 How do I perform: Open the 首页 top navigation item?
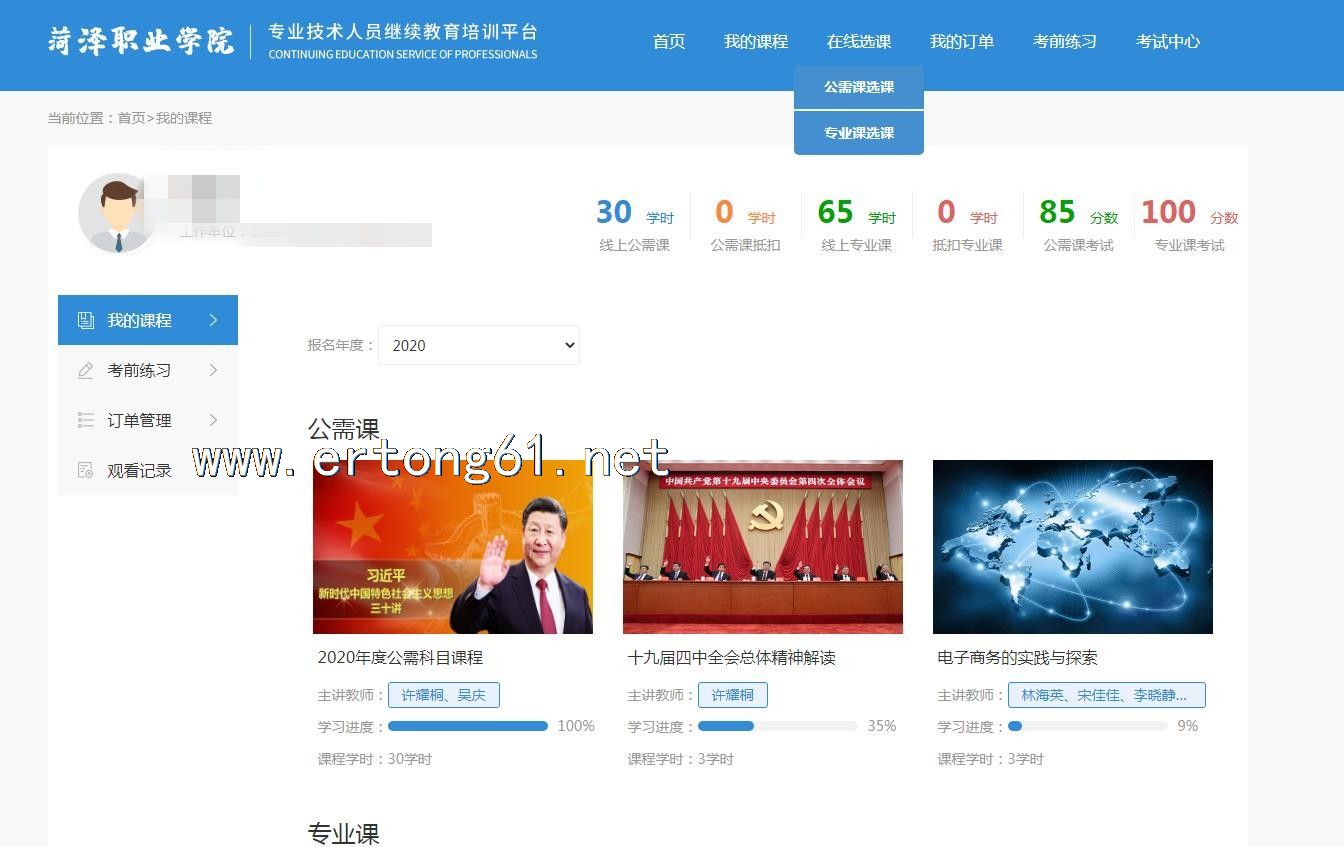[x=669, y=42]
